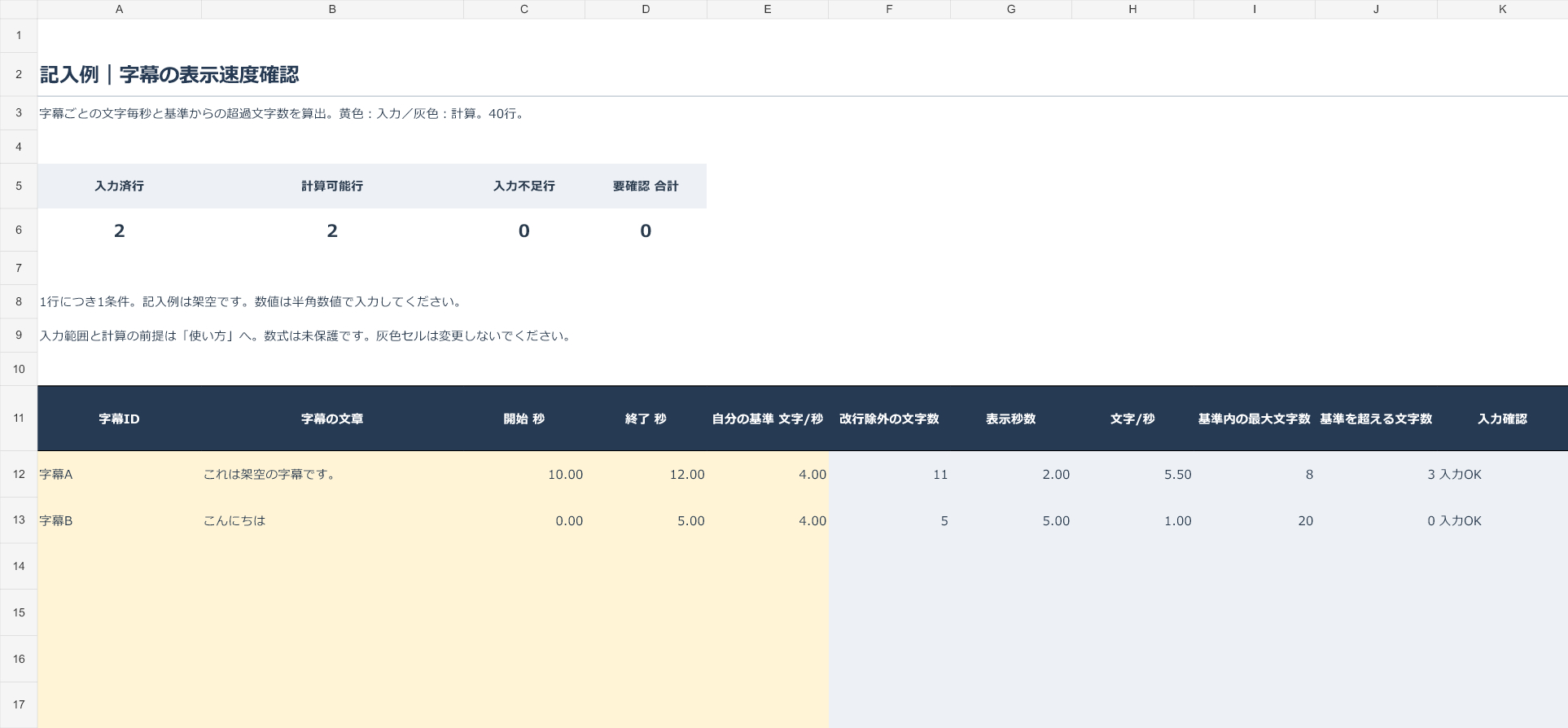
Task: Click the 基準内の最大文字数 header
Action: pos(1254,419)
